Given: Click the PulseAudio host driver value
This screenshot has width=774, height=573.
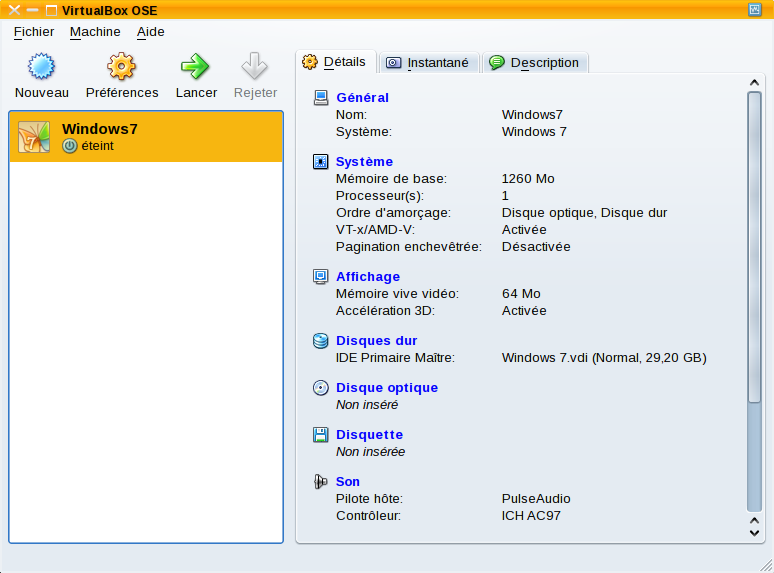Looking at the screenshot, I should [x=536, y=498].
